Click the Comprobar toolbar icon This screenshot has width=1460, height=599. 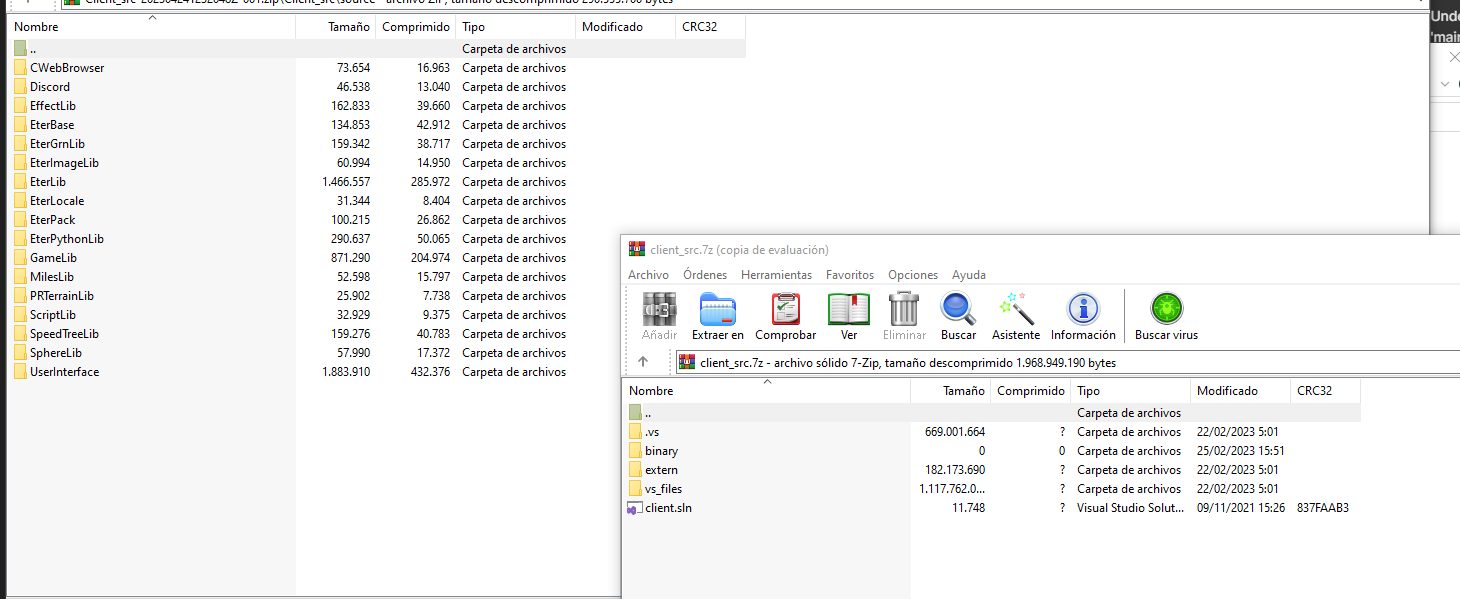click(785, 309)
